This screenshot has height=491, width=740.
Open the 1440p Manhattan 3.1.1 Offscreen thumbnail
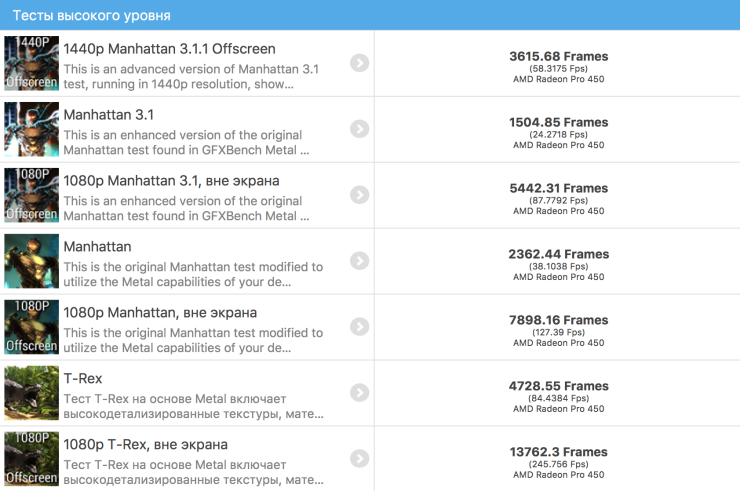click(x=31, y=63)
